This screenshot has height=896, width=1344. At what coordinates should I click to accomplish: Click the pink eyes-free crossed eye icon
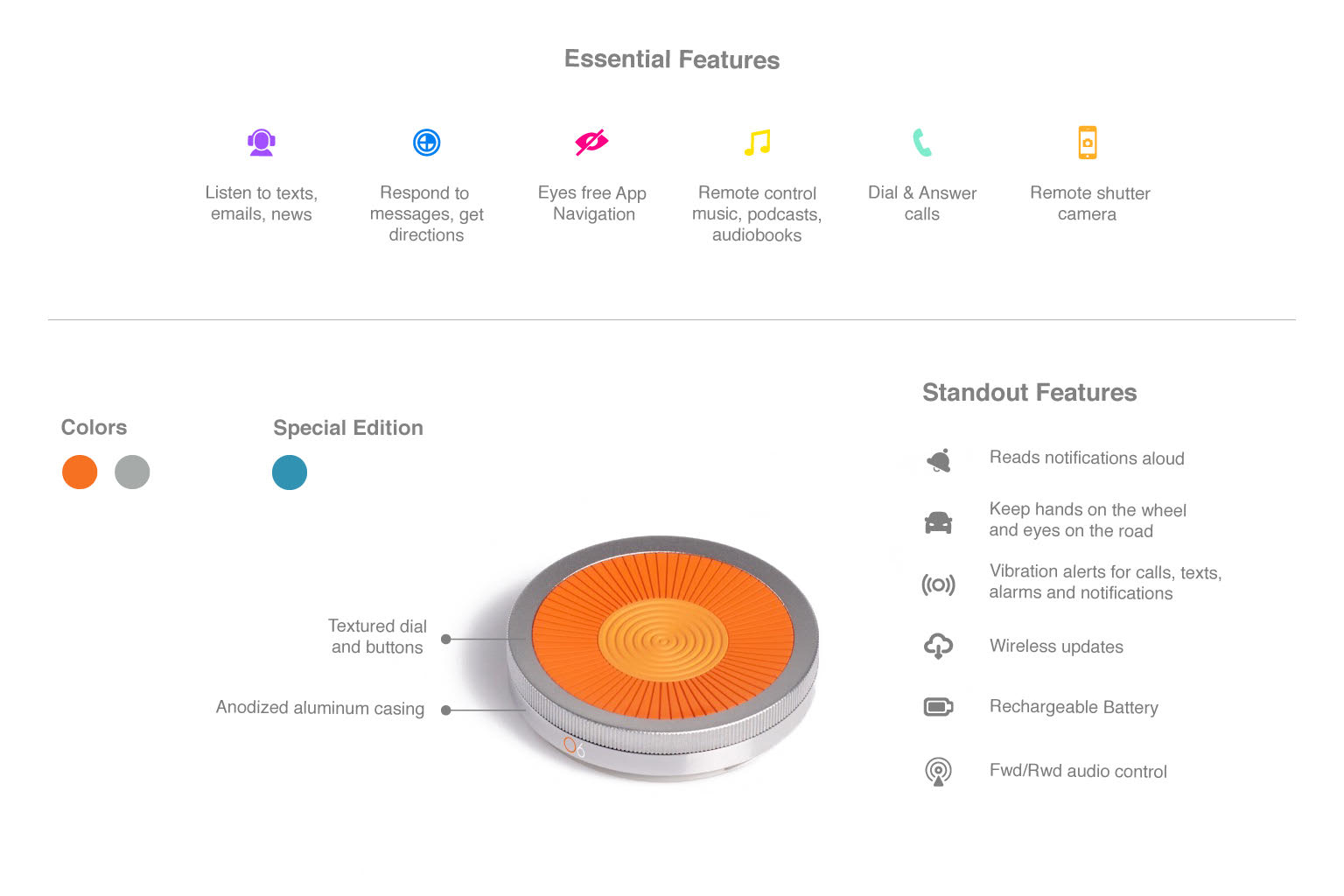point(591,142)
